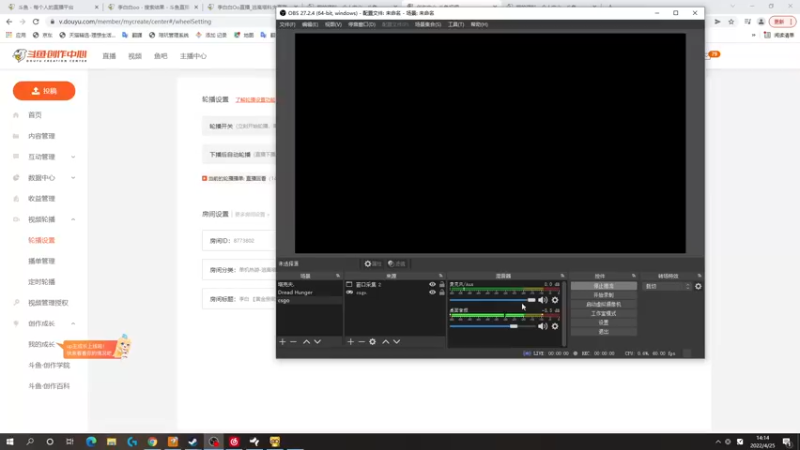The height and width of the screenshot is (450, 800).
Task: Open File Explorer from the taskbar
Action: click(x=112, y=441)
